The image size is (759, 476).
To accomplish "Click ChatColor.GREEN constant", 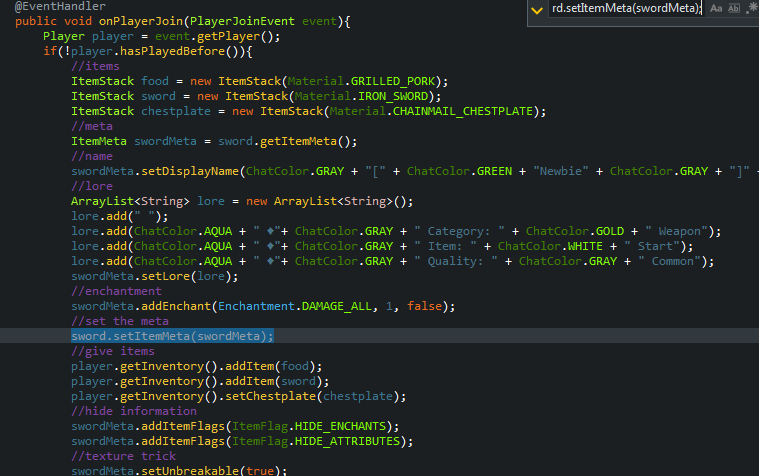I will pyautogui.click(x=459, y=171).
